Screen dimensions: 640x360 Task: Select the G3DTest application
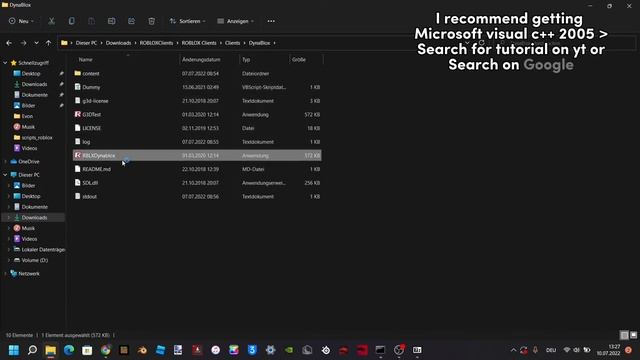197,114
